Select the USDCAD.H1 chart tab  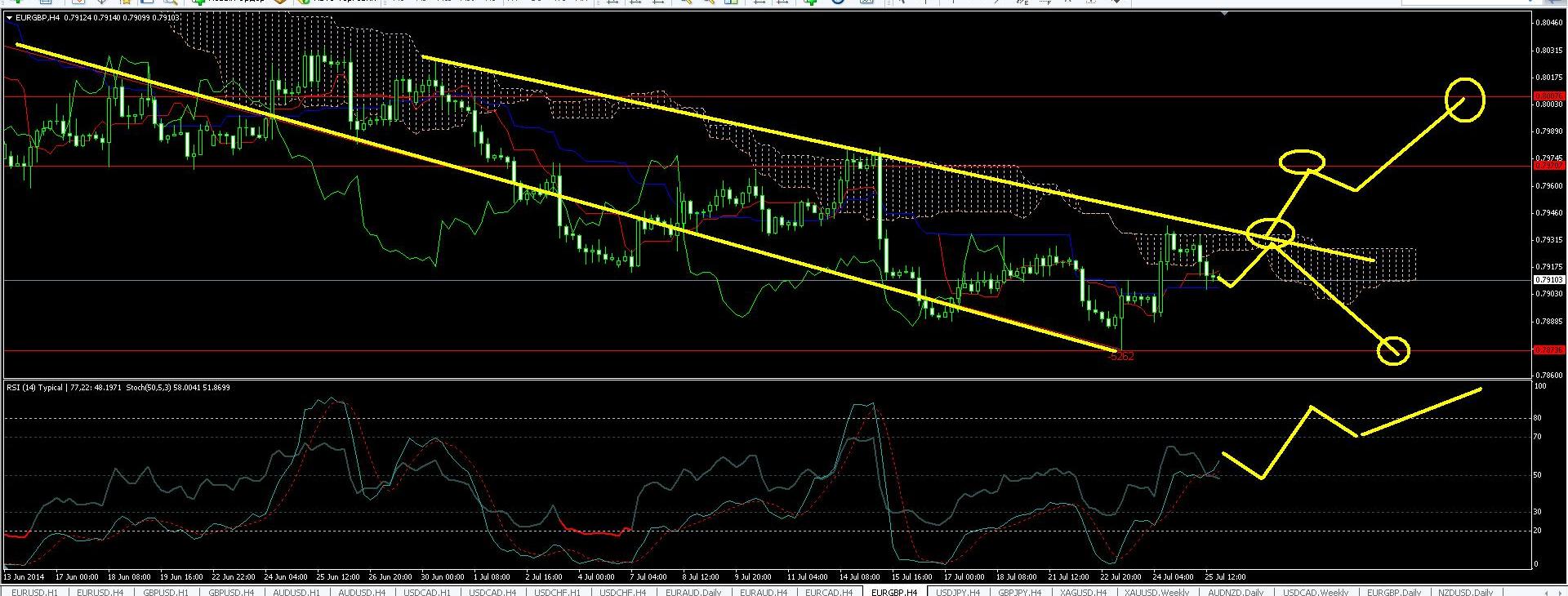[x=427, y=592]
